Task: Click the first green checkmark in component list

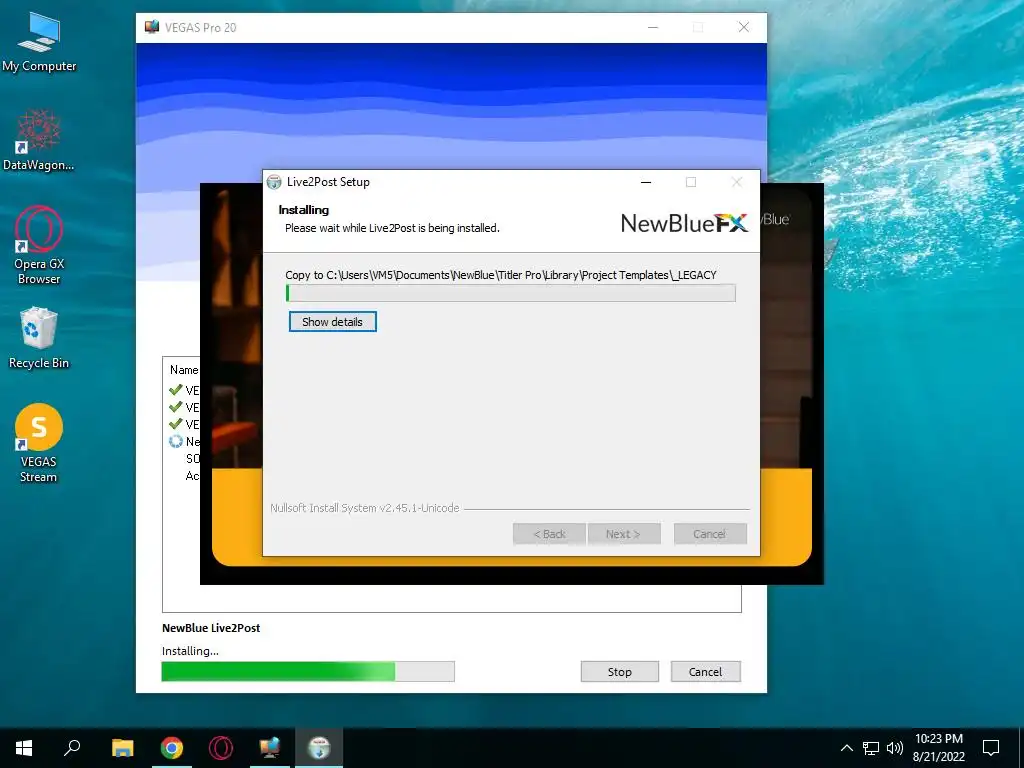Action: (176, 390)
